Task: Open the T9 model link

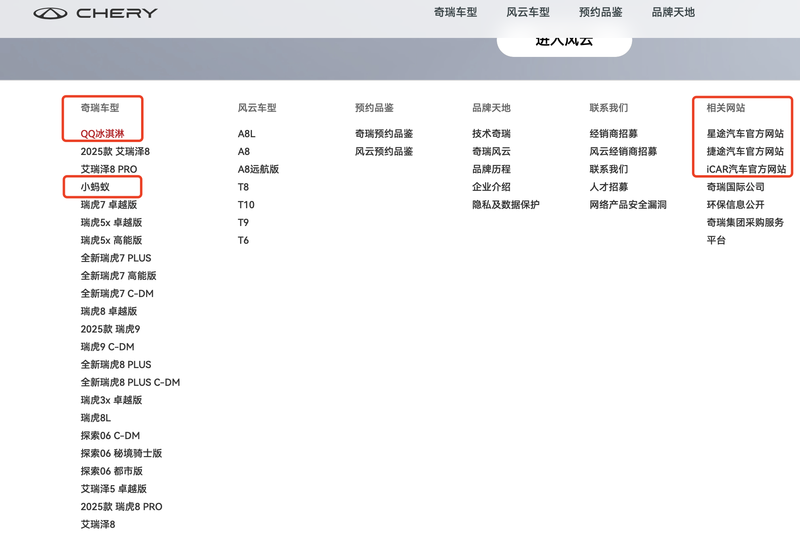Action: [x=243, y=223]
